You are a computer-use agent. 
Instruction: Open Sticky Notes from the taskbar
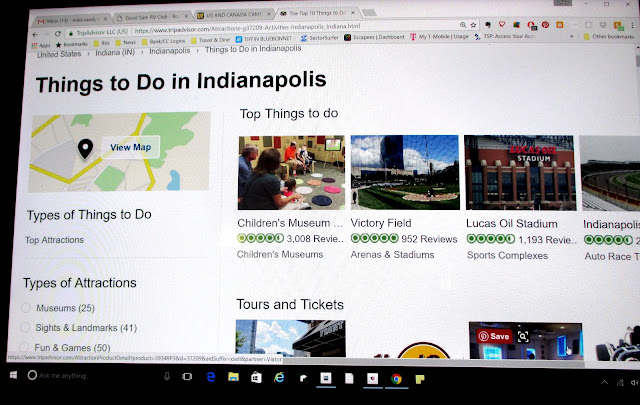click(420, 380)
